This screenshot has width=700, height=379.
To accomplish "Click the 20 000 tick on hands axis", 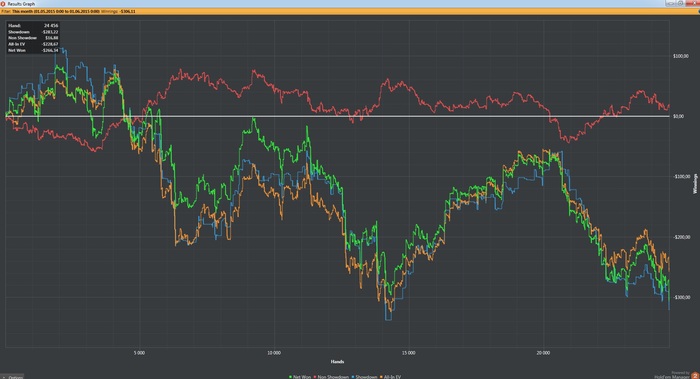I will pos(543,353).
